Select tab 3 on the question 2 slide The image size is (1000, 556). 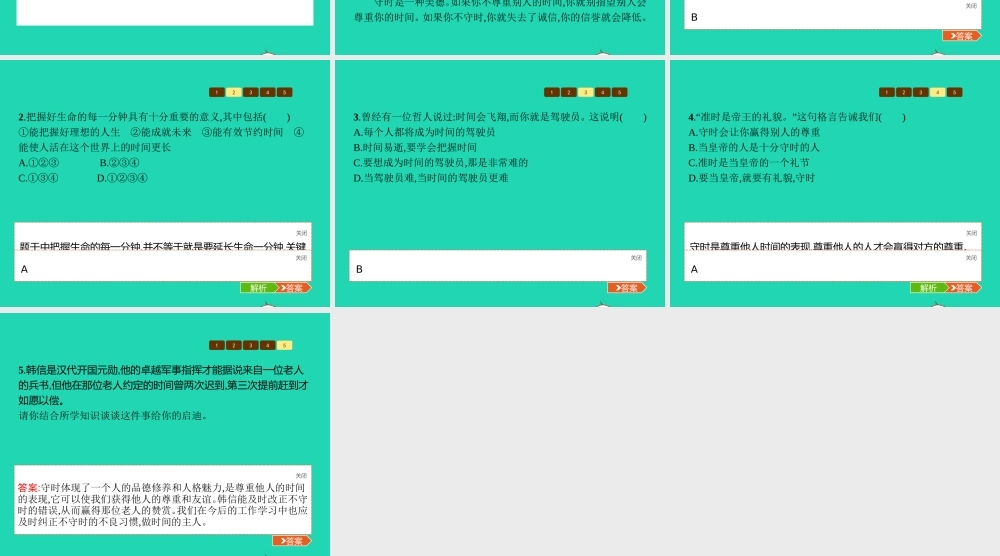pos(251,92)
